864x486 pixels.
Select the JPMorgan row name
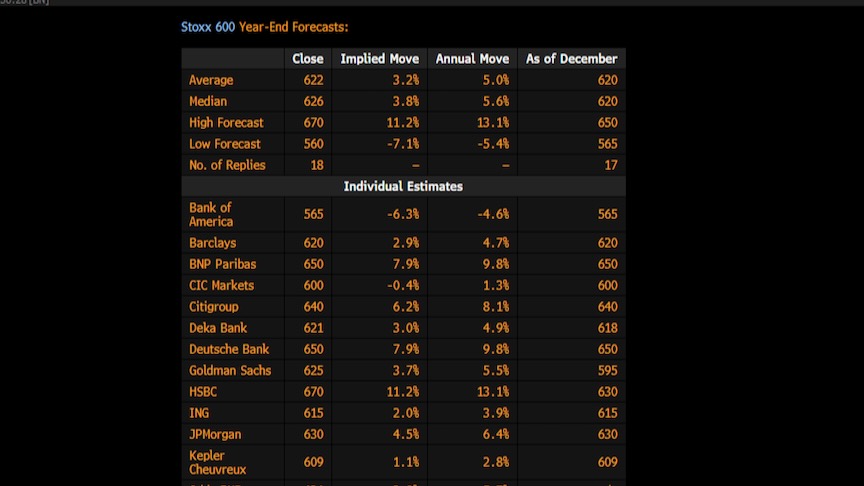coord(215,434)
